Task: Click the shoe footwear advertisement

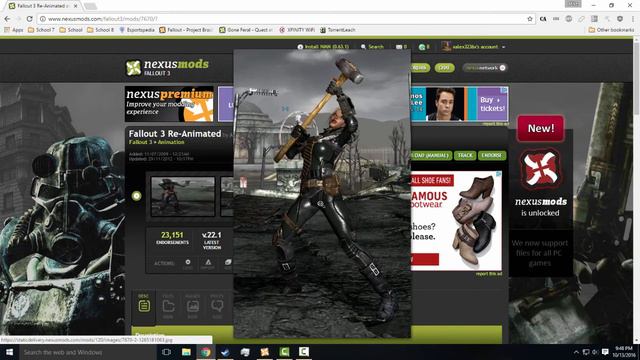Action: [x=456, y=221]
